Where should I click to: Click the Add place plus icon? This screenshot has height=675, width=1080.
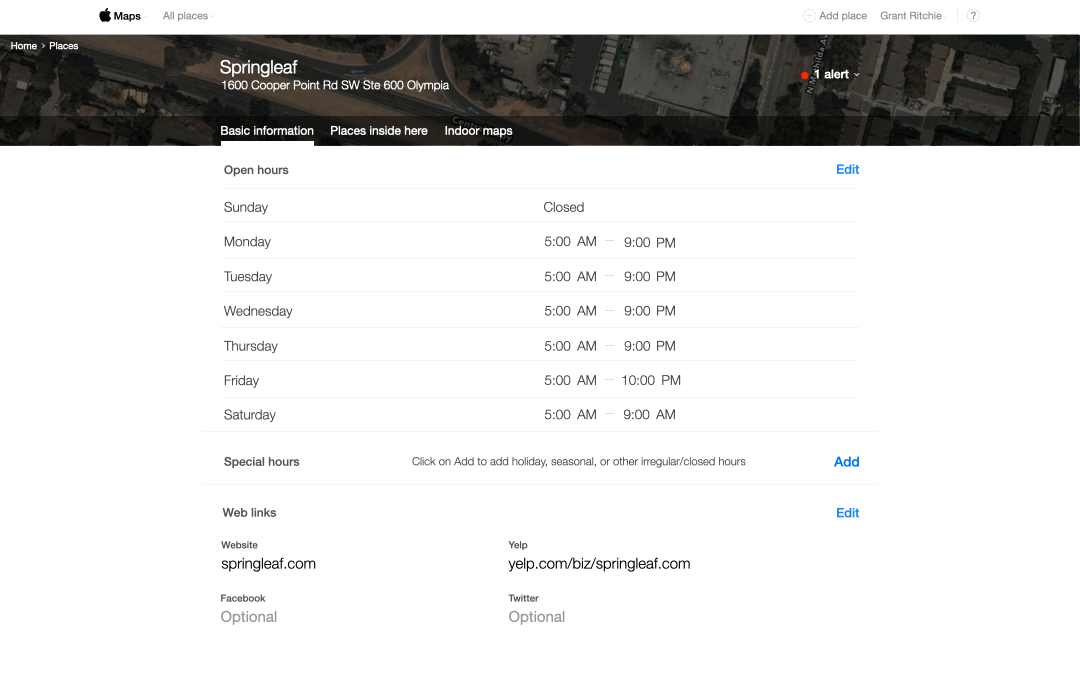tap(809, 16)
